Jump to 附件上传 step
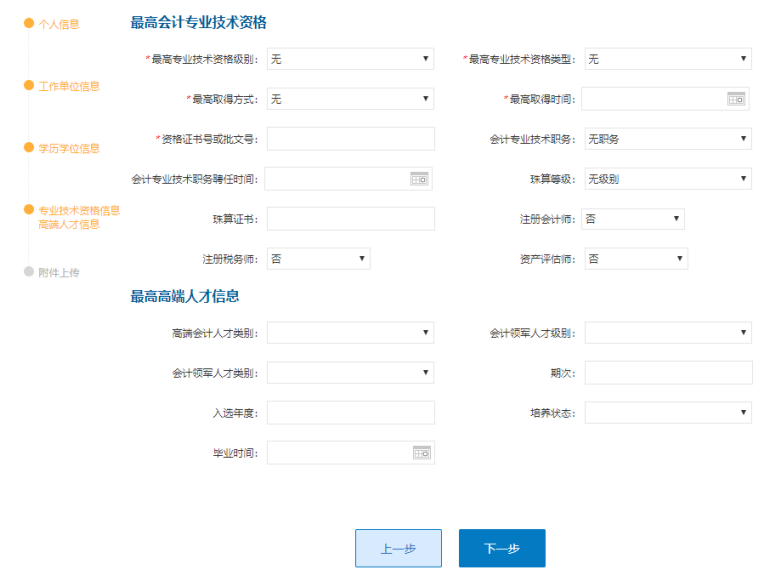 (x=58, y=272)
